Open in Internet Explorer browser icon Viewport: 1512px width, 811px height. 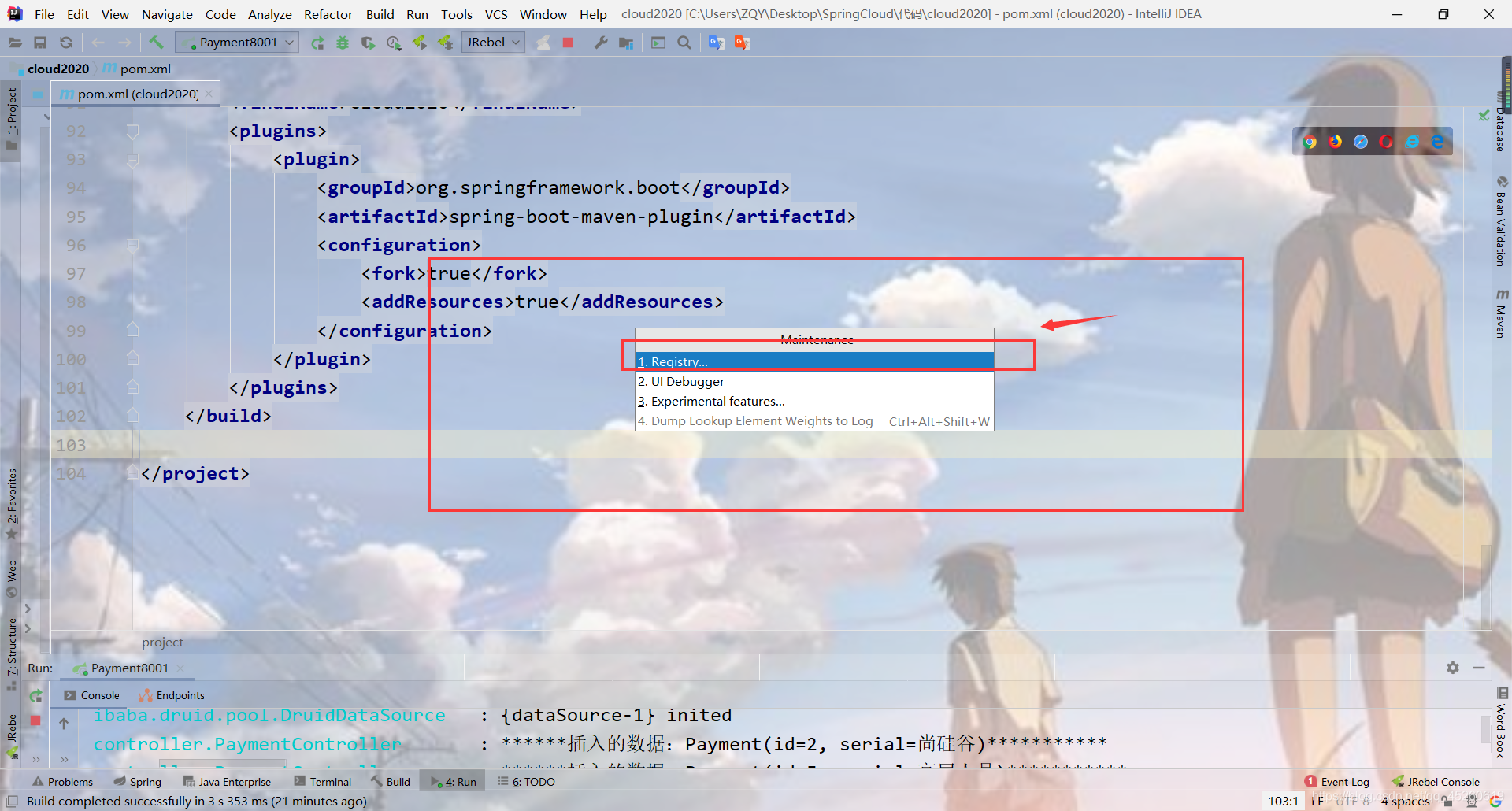coord(1412,142)
